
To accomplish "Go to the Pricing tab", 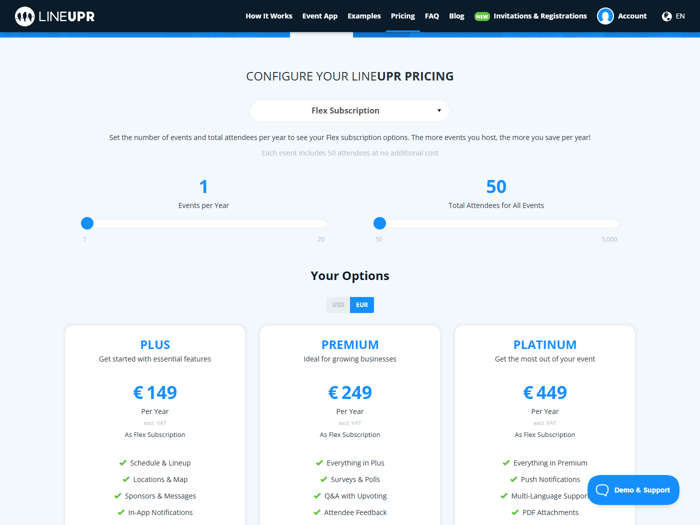I will [x=403, y=16].
